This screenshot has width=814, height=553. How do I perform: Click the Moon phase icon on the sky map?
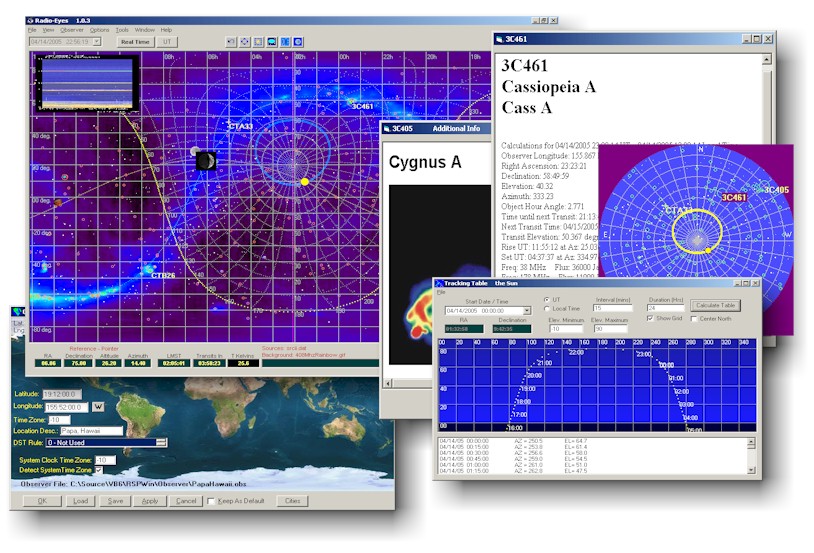coord(206,161)
